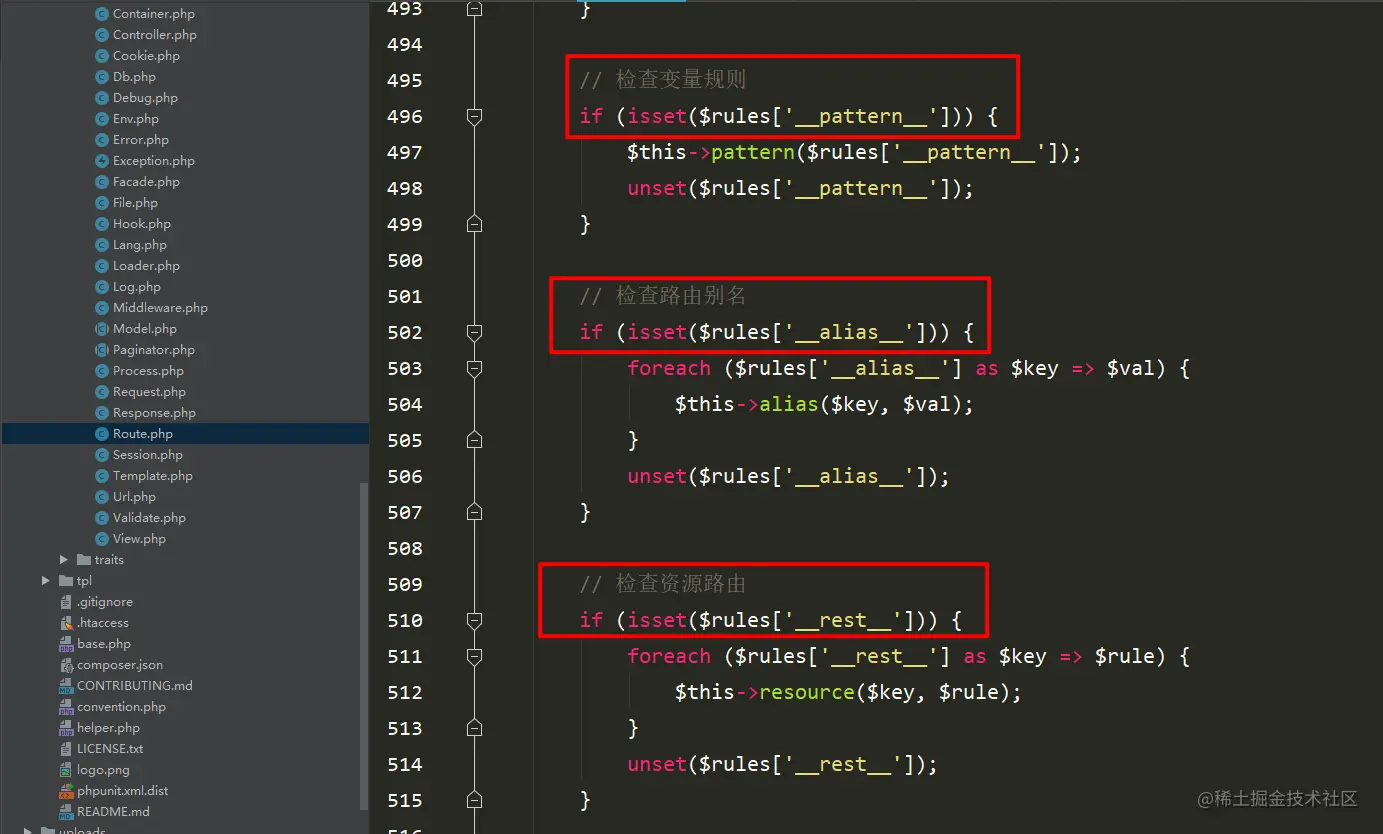Viewport: 1383px width, 834px height.
Task: Click the resource method call on line 512
Action: [807, 692]
